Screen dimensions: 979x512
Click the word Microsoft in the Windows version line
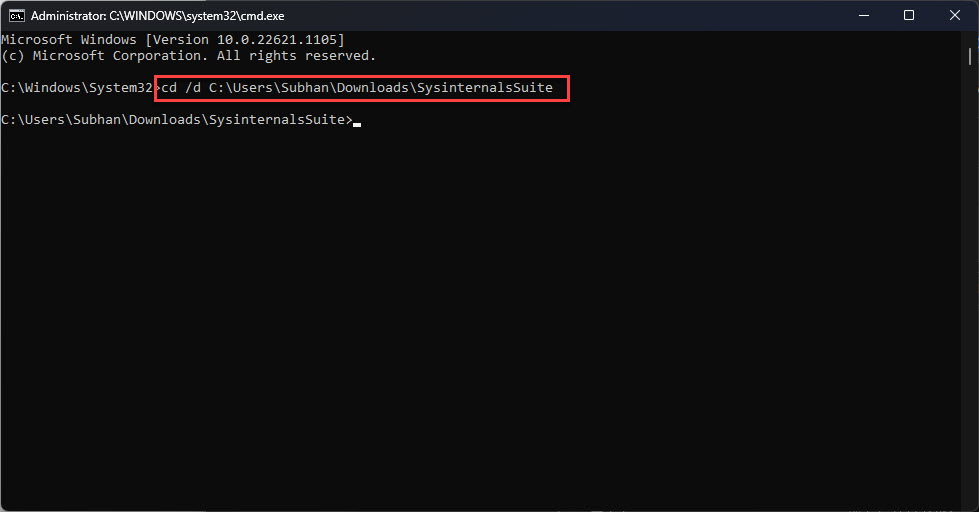tap(37, 39)
